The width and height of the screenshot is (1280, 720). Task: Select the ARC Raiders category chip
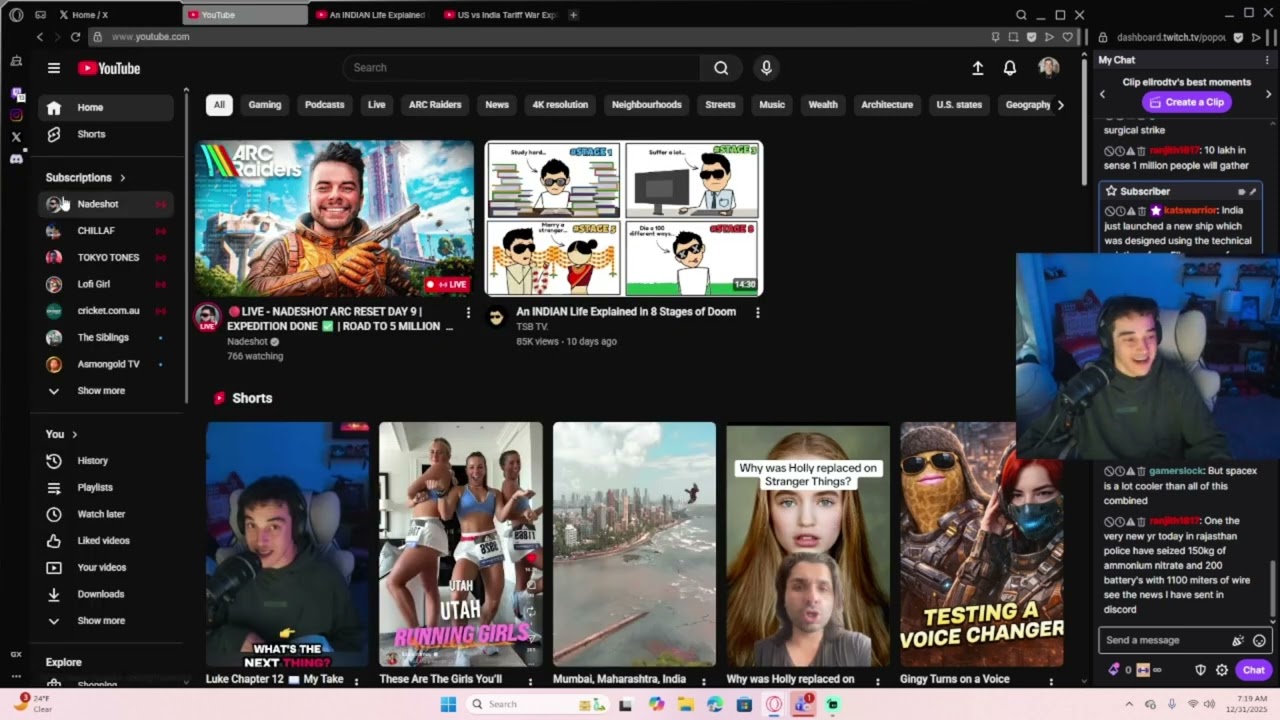coord(435,105)
